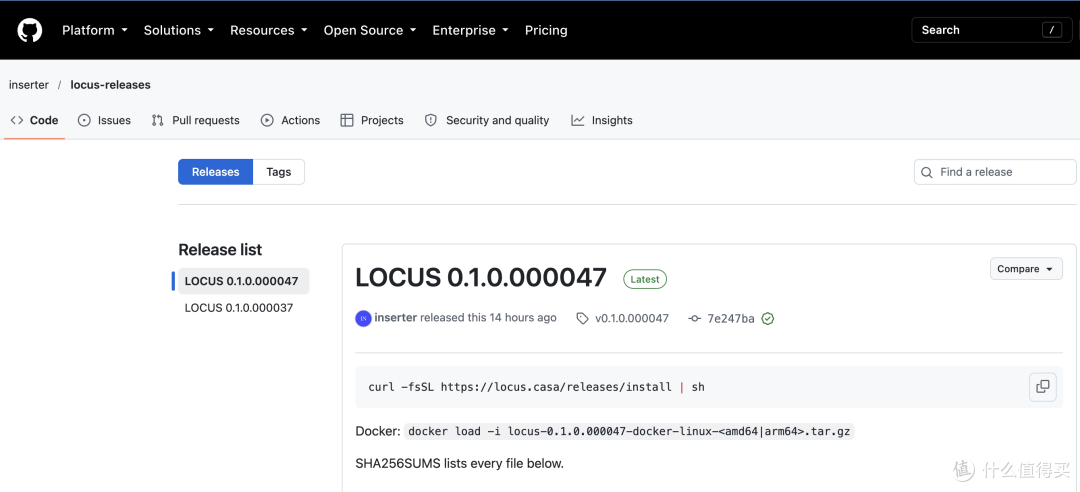Viewport: 1080px width, 492px height.
Task: Open commit 7e247ba
Action: point(731,318)
